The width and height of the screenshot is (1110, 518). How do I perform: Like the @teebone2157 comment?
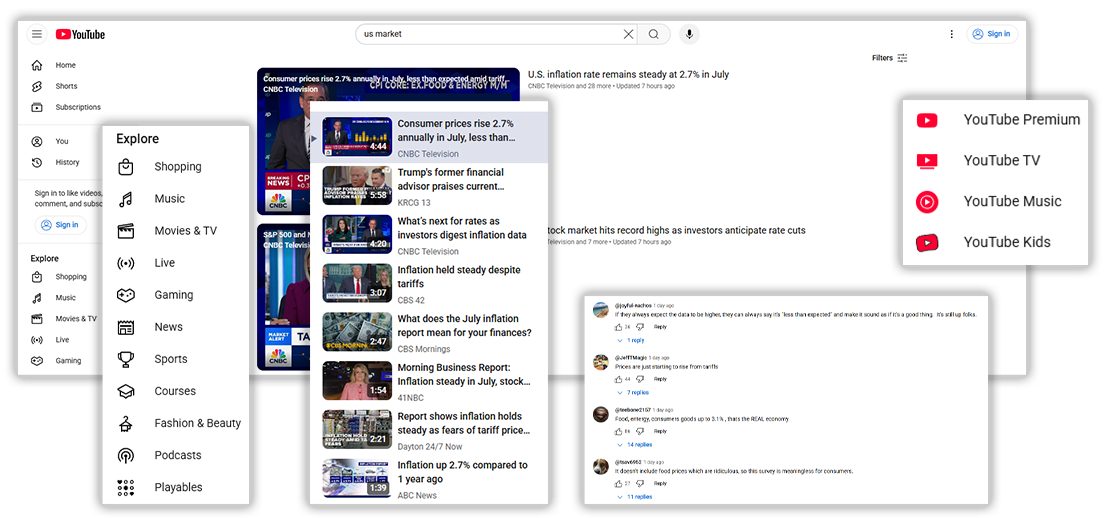click(619, 431)
